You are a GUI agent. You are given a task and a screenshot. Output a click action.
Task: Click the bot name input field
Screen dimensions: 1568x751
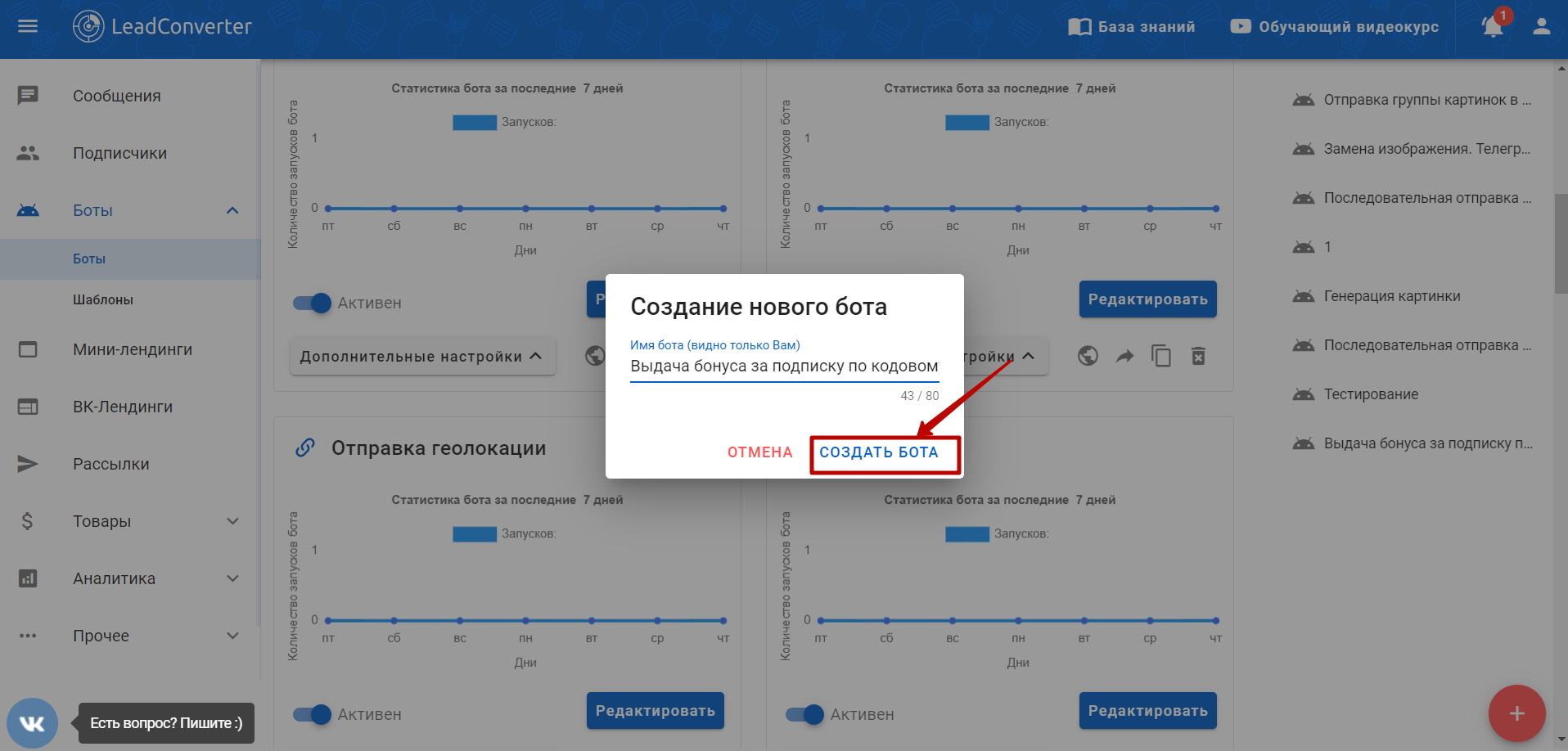pos(783,367)
